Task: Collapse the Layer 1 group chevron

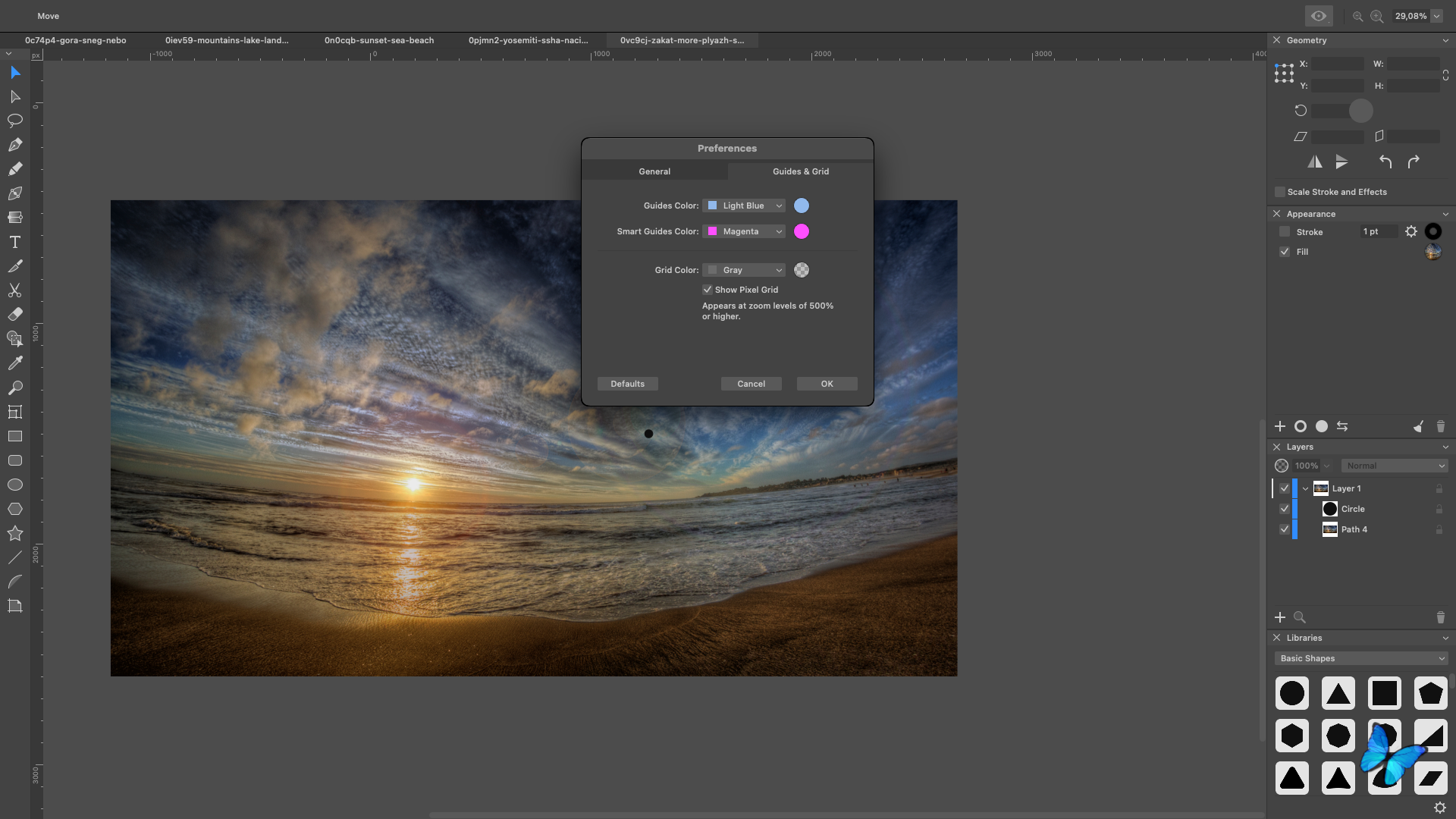Action: pos(1305,488)
